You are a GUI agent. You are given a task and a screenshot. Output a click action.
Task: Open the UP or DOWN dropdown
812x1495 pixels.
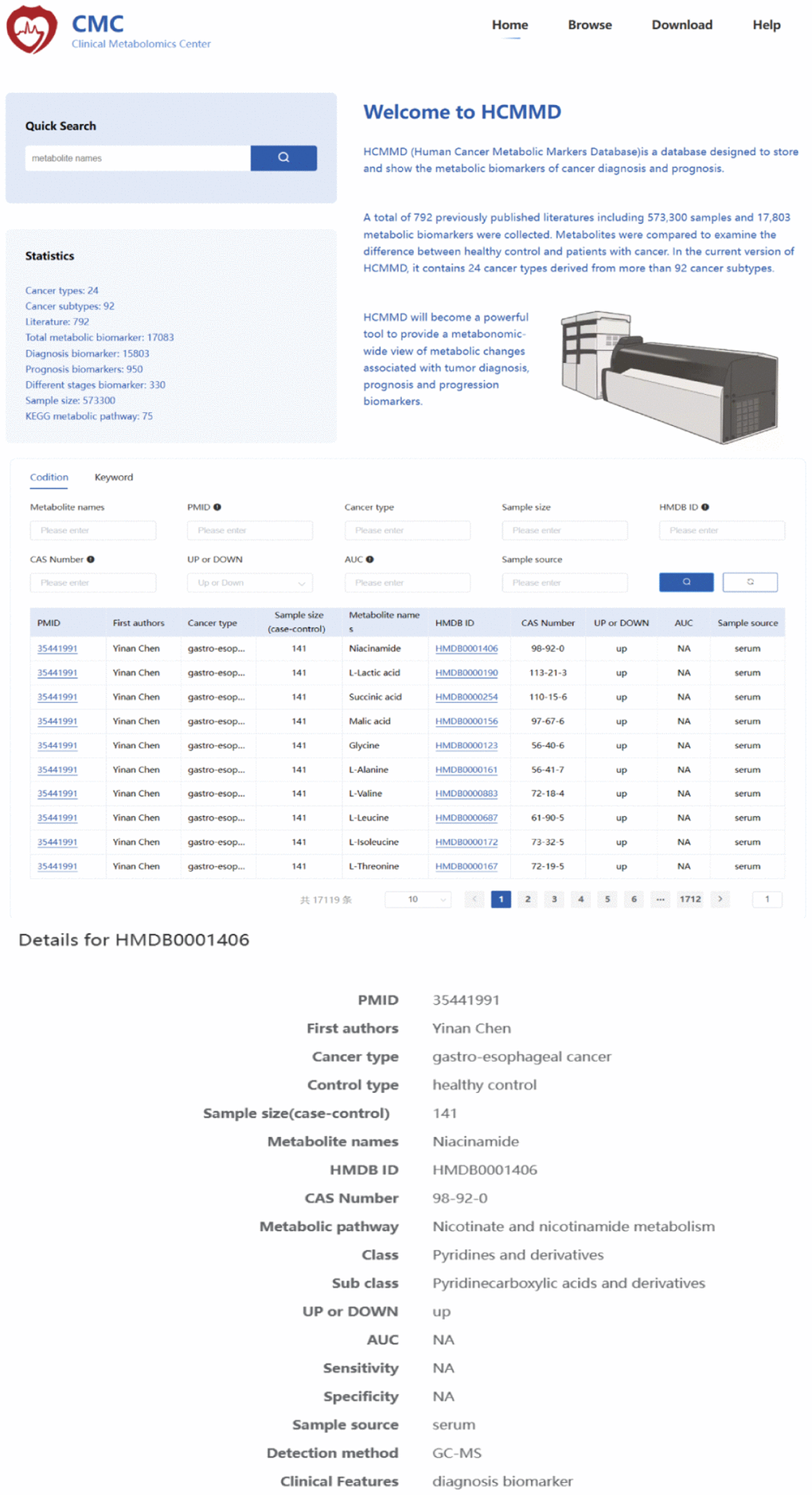point(249,583)
